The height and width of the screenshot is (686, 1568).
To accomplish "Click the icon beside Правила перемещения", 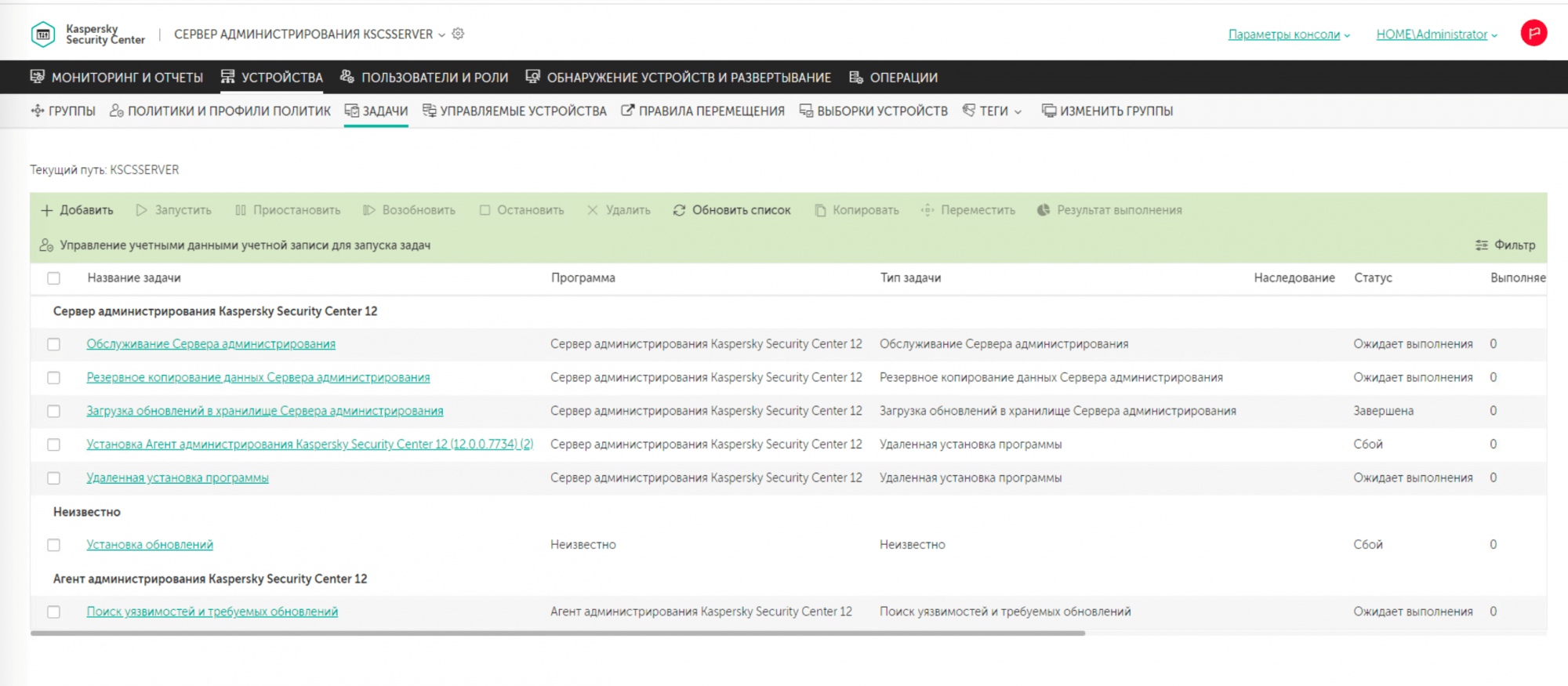I will pos(627,111).
